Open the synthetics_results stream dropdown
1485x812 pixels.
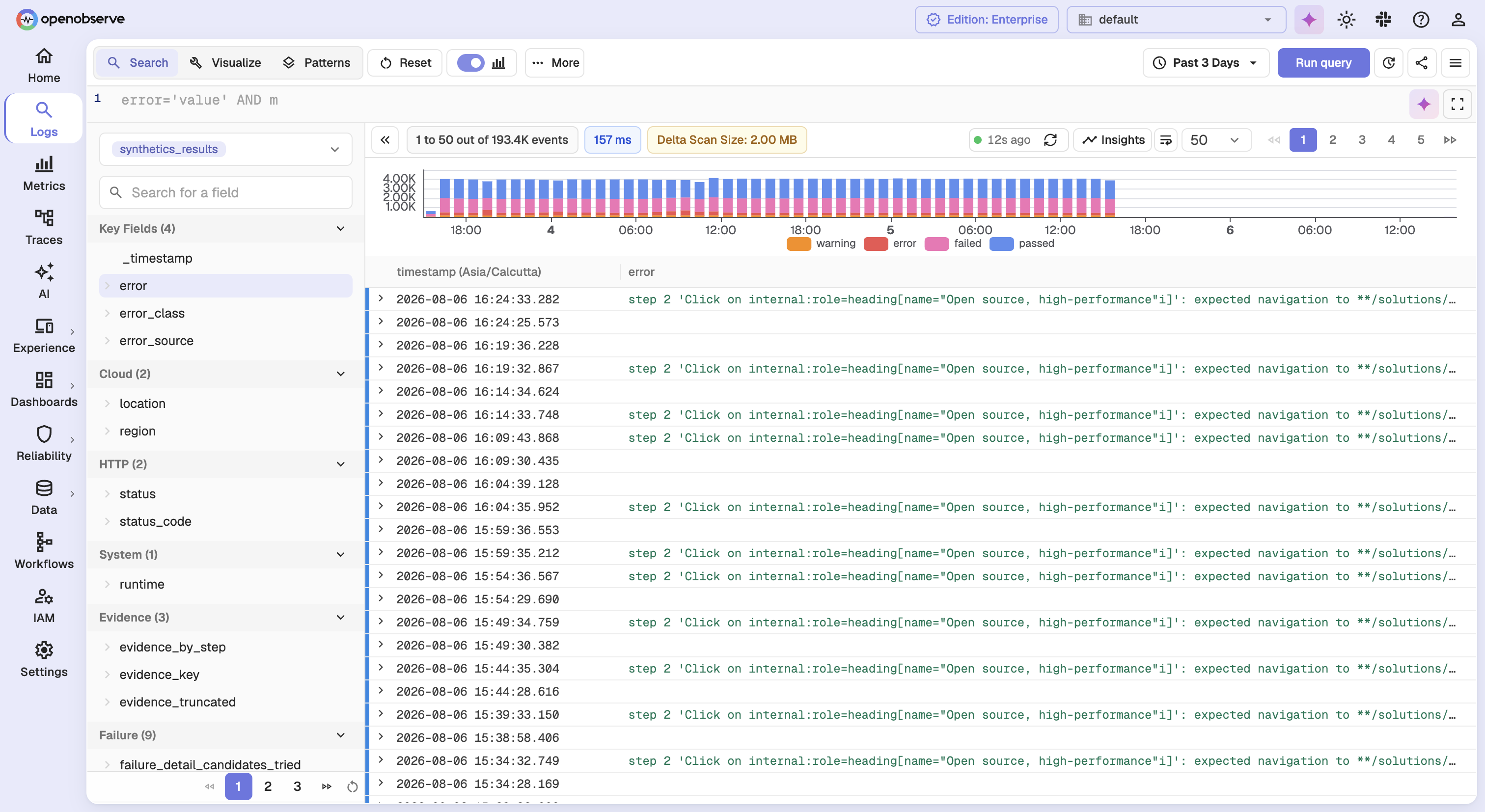point(225,149)
